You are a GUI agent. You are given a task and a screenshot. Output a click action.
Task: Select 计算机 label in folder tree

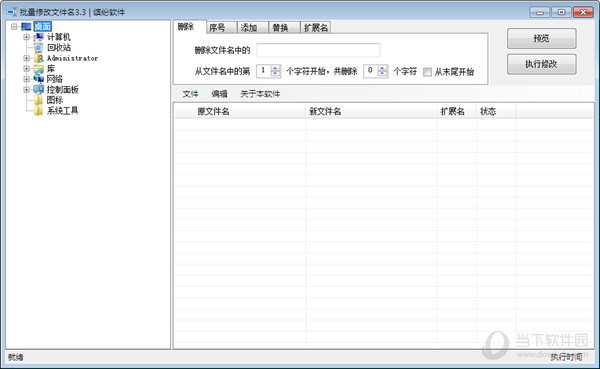pyautogui.click(x=59, y=37)
